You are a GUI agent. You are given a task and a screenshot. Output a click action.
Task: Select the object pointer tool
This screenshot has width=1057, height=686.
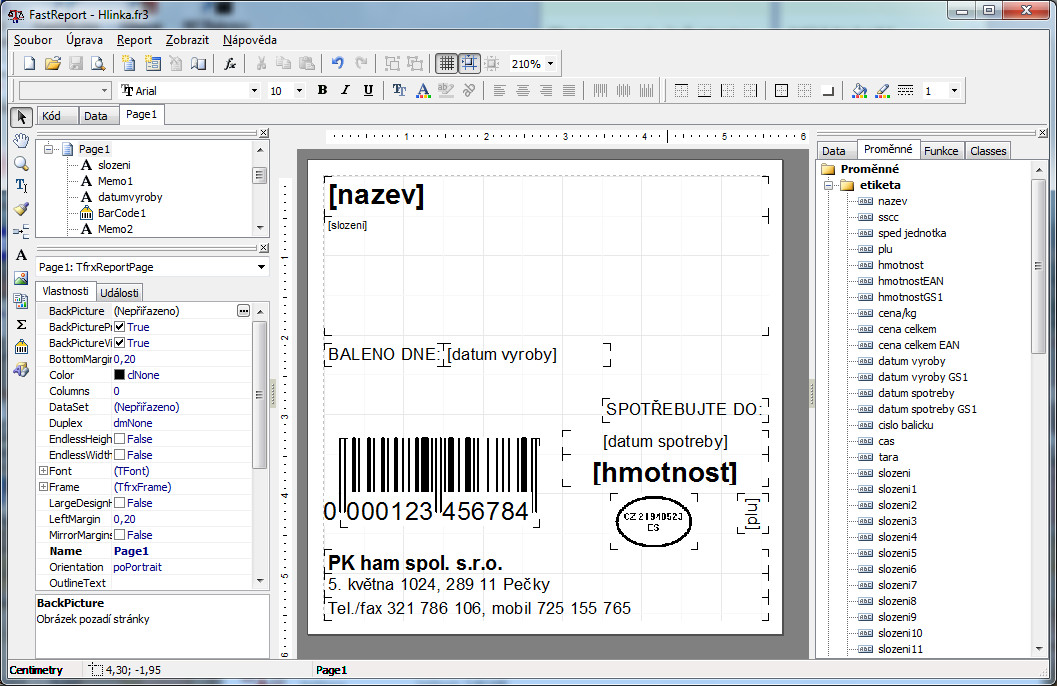point(22,117)
